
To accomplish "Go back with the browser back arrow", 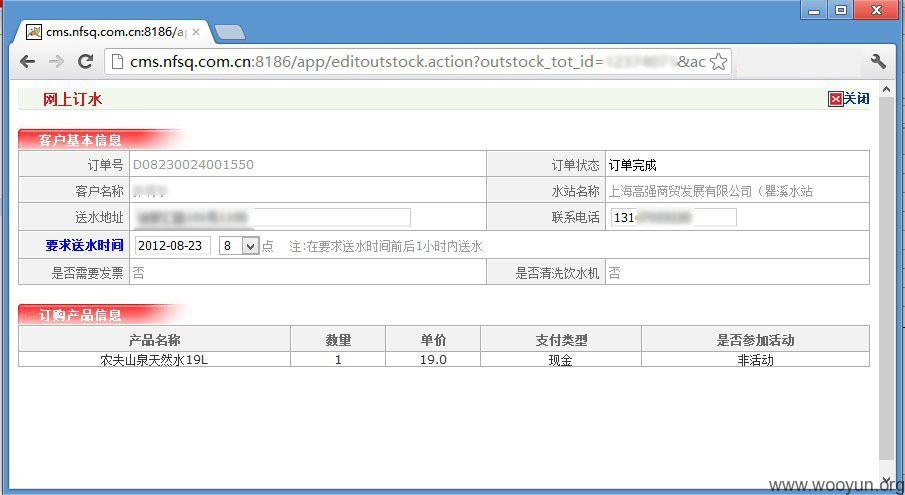I will (x=27, y=61).
